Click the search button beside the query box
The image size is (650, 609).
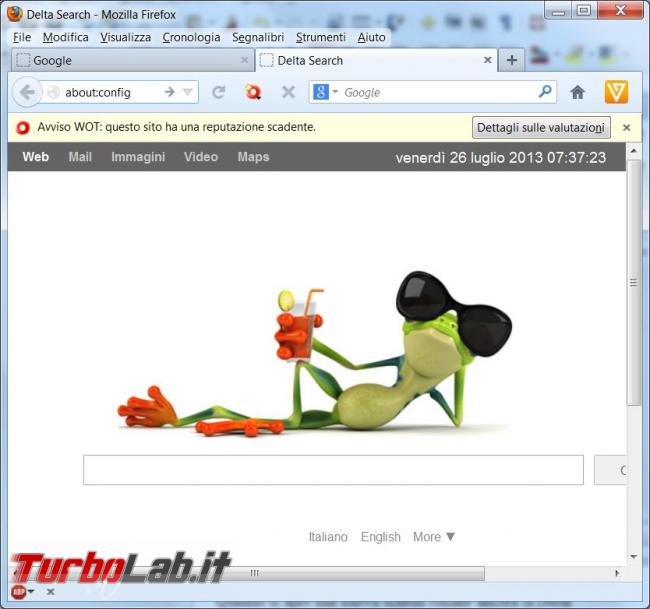[x=610, y=470]
